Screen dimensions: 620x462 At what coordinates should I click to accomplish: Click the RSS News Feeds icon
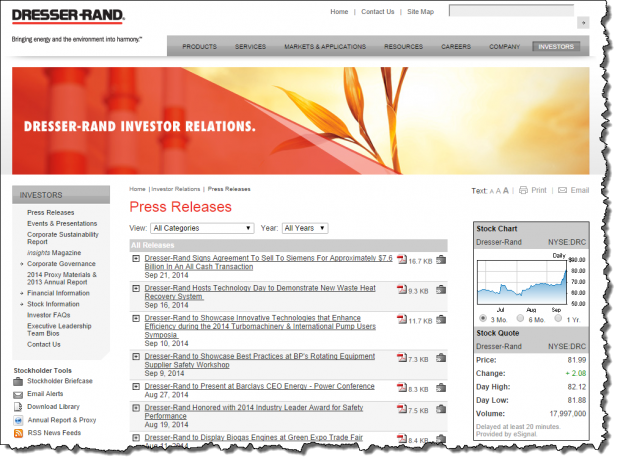(18, 433)
